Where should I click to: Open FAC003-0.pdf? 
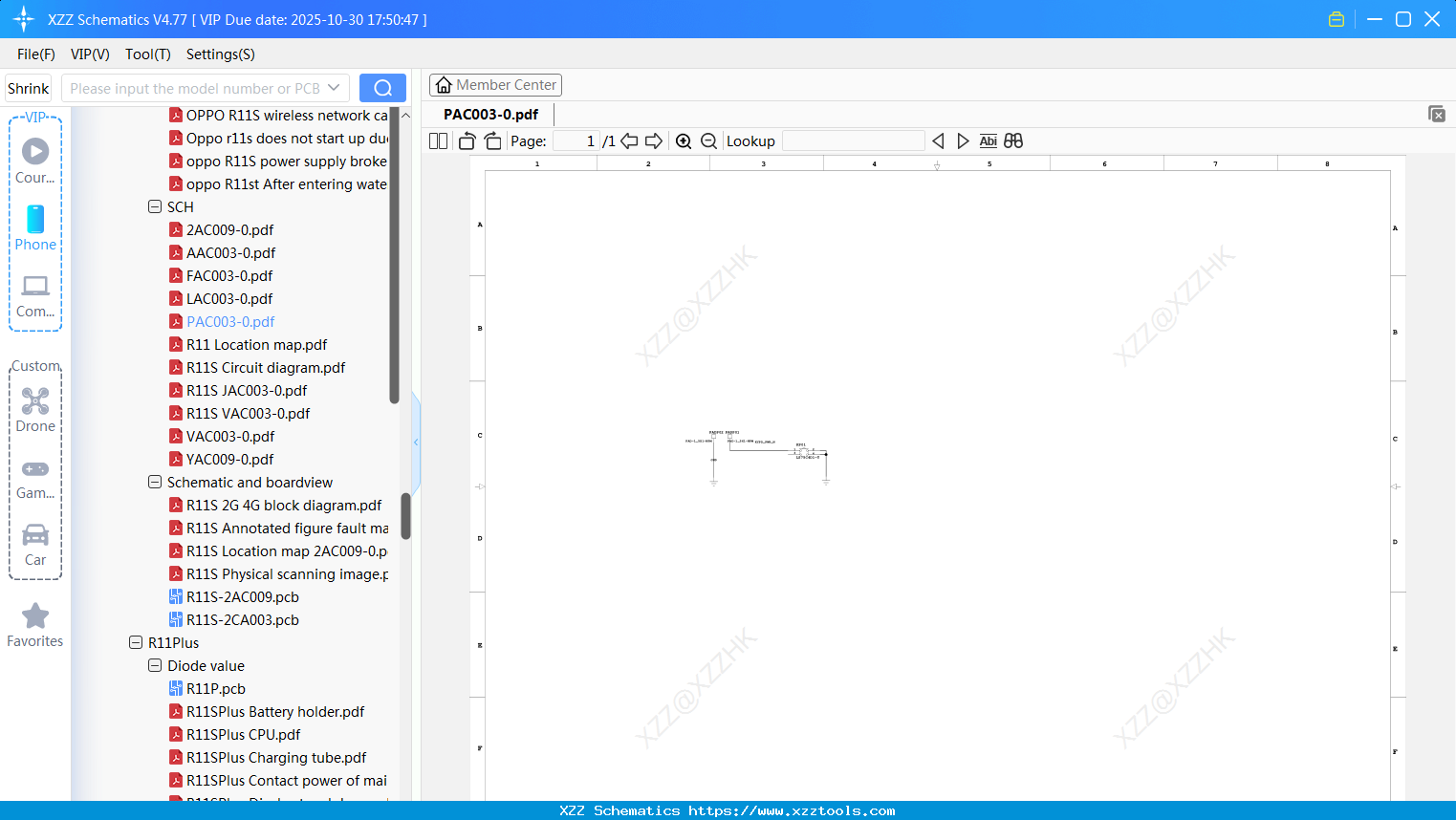[229, 275]
